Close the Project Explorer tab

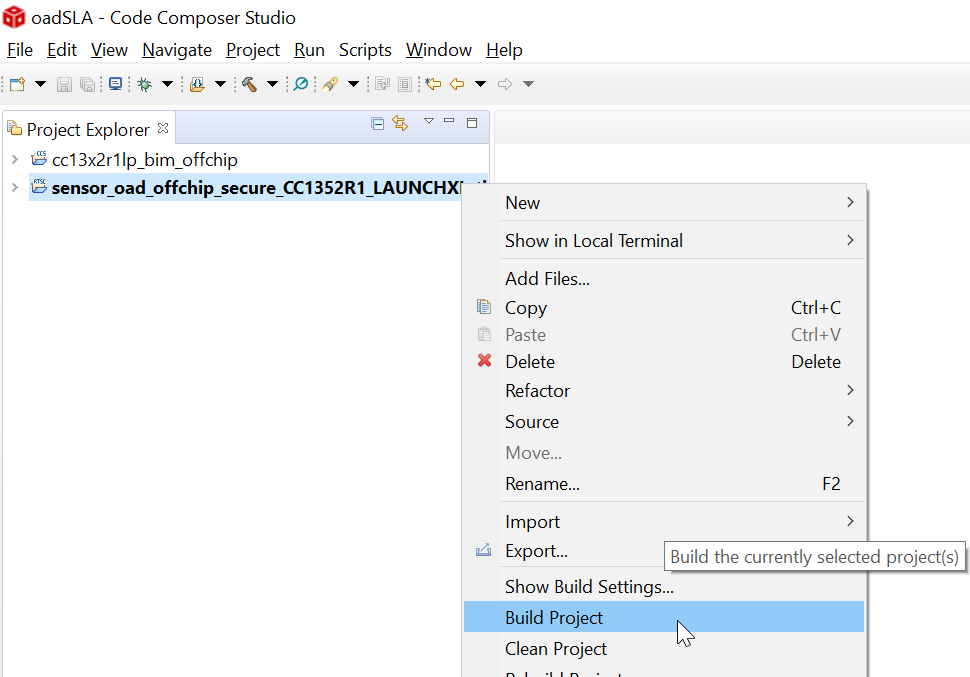pyautogui.click(x=163, y=128)
